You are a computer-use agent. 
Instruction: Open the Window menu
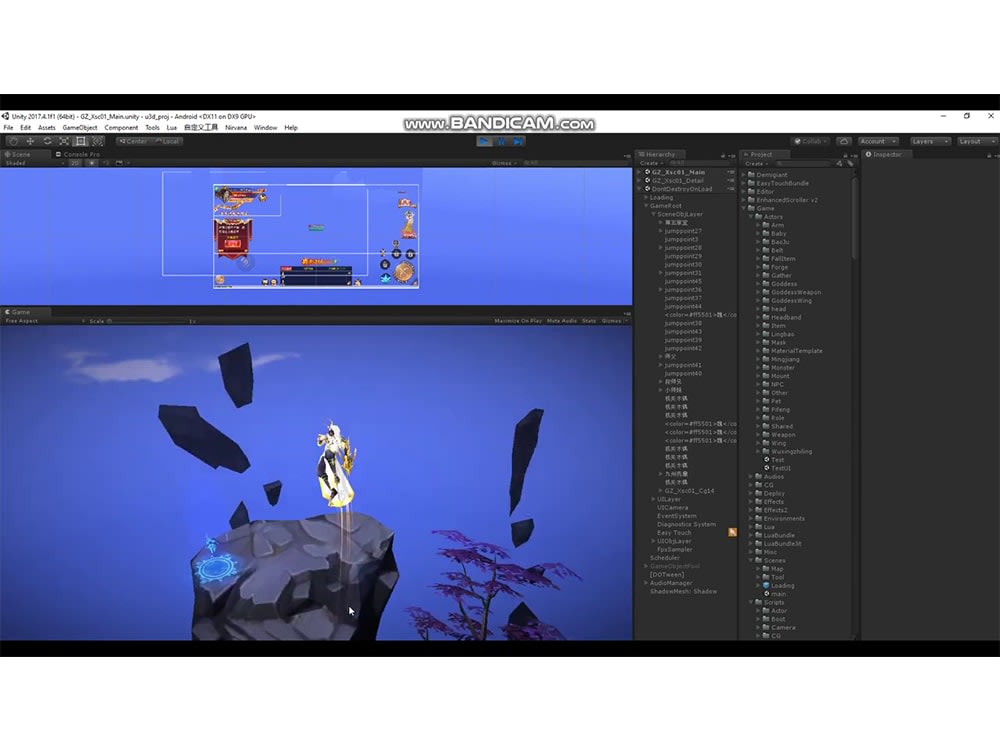click(x=264, y=127)
